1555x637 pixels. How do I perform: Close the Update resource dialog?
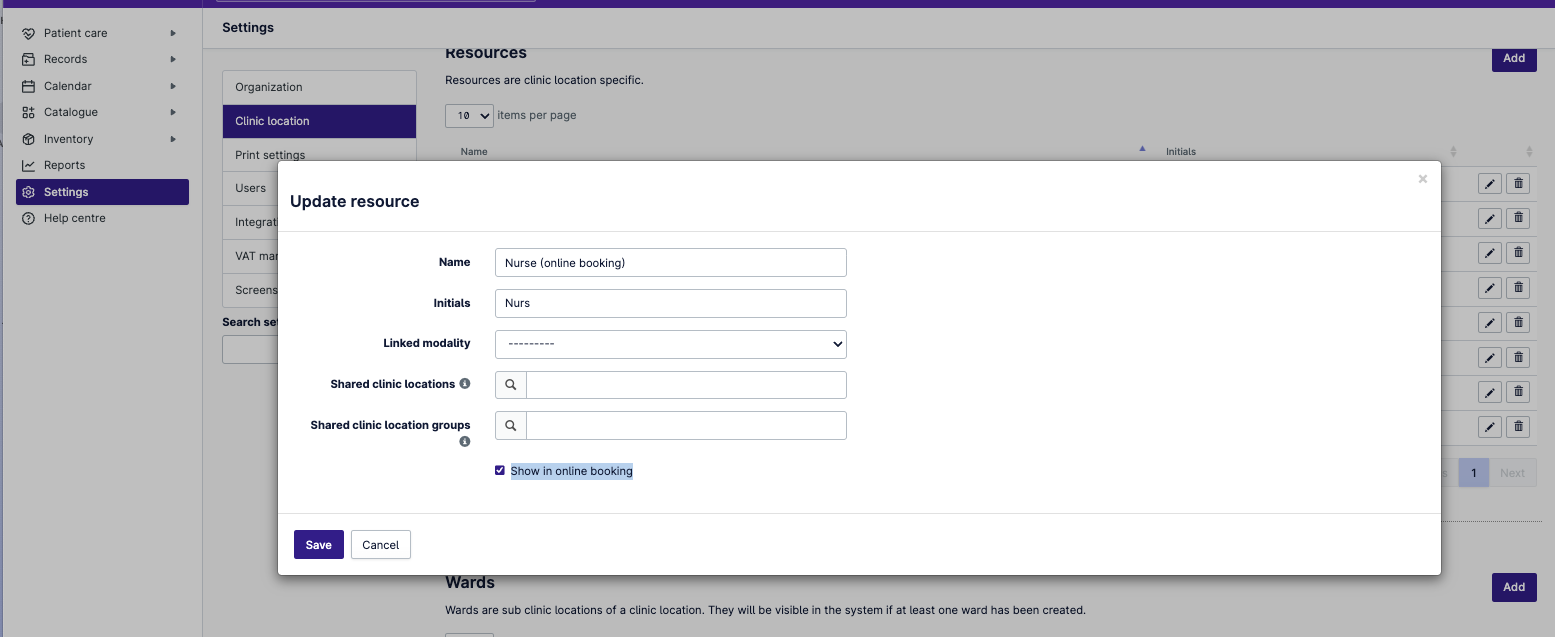pos(1422,179)
